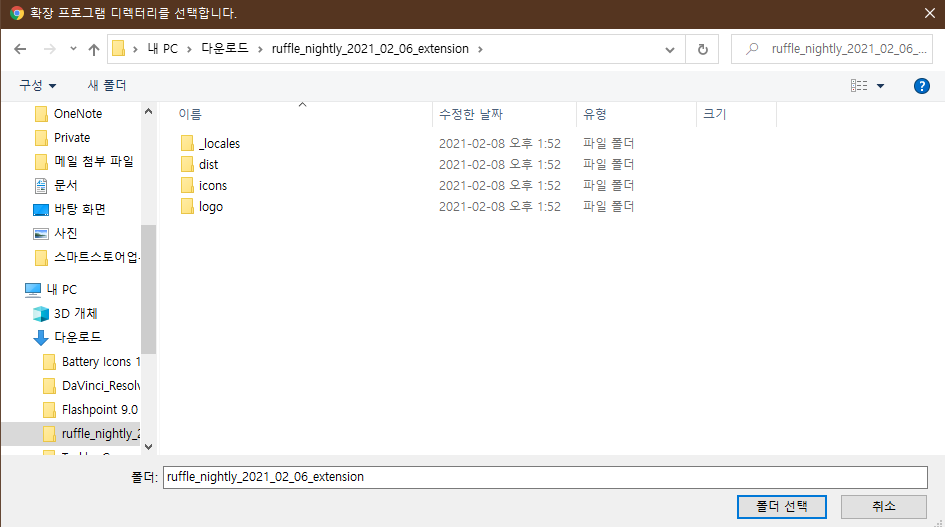The height and width of the screenshot is (527, 945).
Task: Click the 사진 pictures icon
Action: point(41,234)
